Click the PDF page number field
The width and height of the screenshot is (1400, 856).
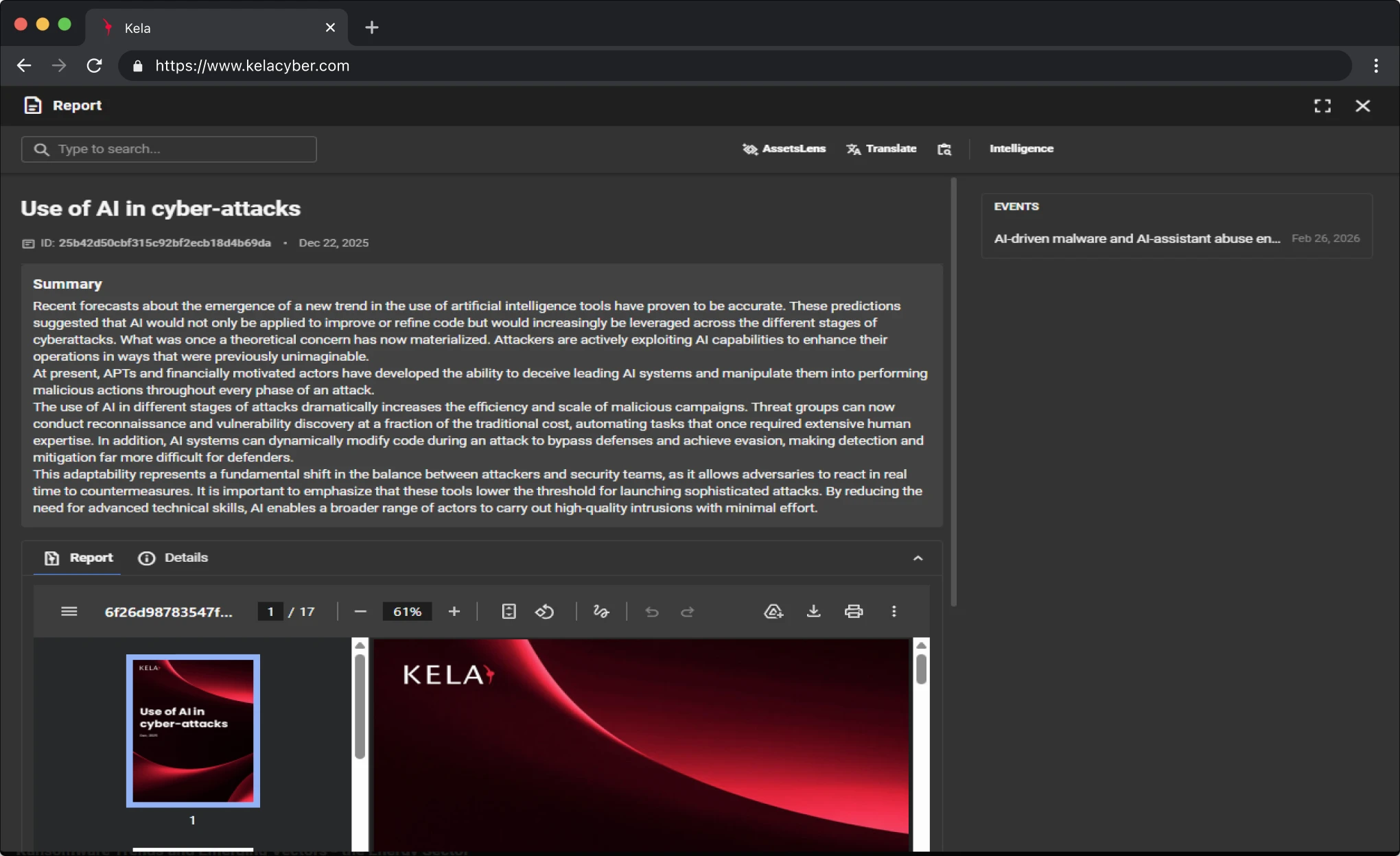point(270,611)
